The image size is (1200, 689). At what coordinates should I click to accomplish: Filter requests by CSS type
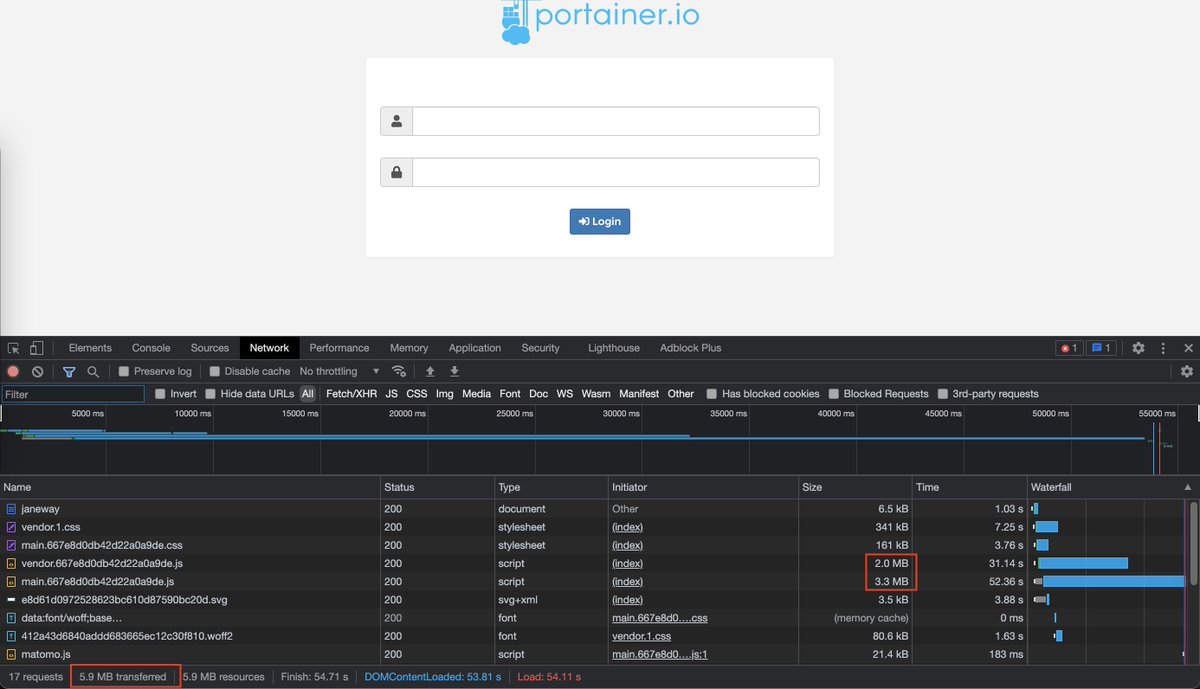coord(417,394)
